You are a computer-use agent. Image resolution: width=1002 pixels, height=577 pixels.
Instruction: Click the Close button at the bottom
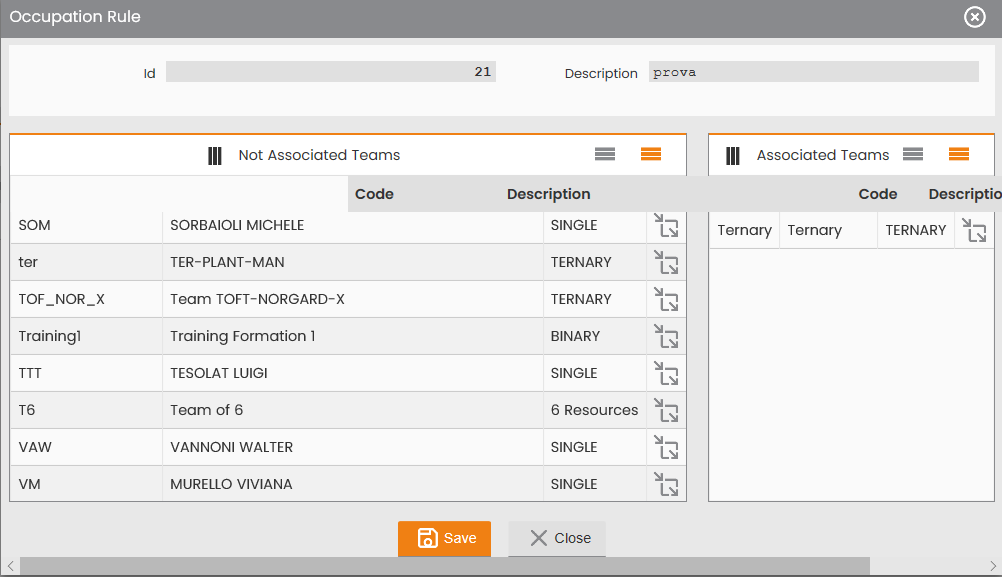pos(557,539)
